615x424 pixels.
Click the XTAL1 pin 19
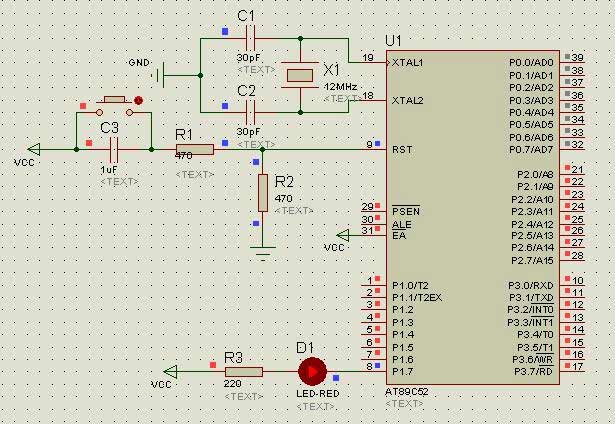[371, 62]
